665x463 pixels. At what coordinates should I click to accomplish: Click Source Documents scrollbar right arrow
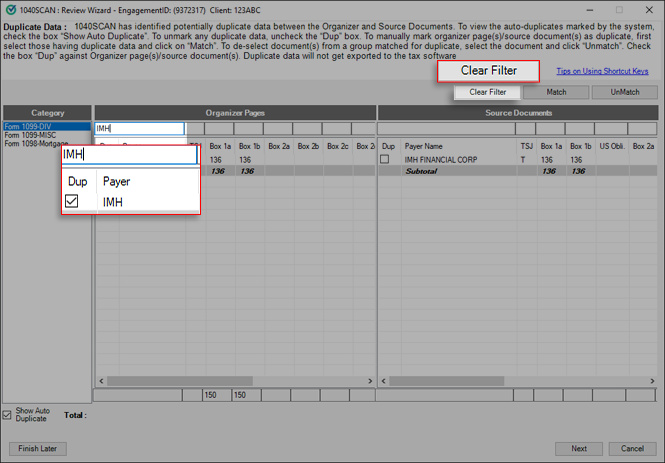652,381
